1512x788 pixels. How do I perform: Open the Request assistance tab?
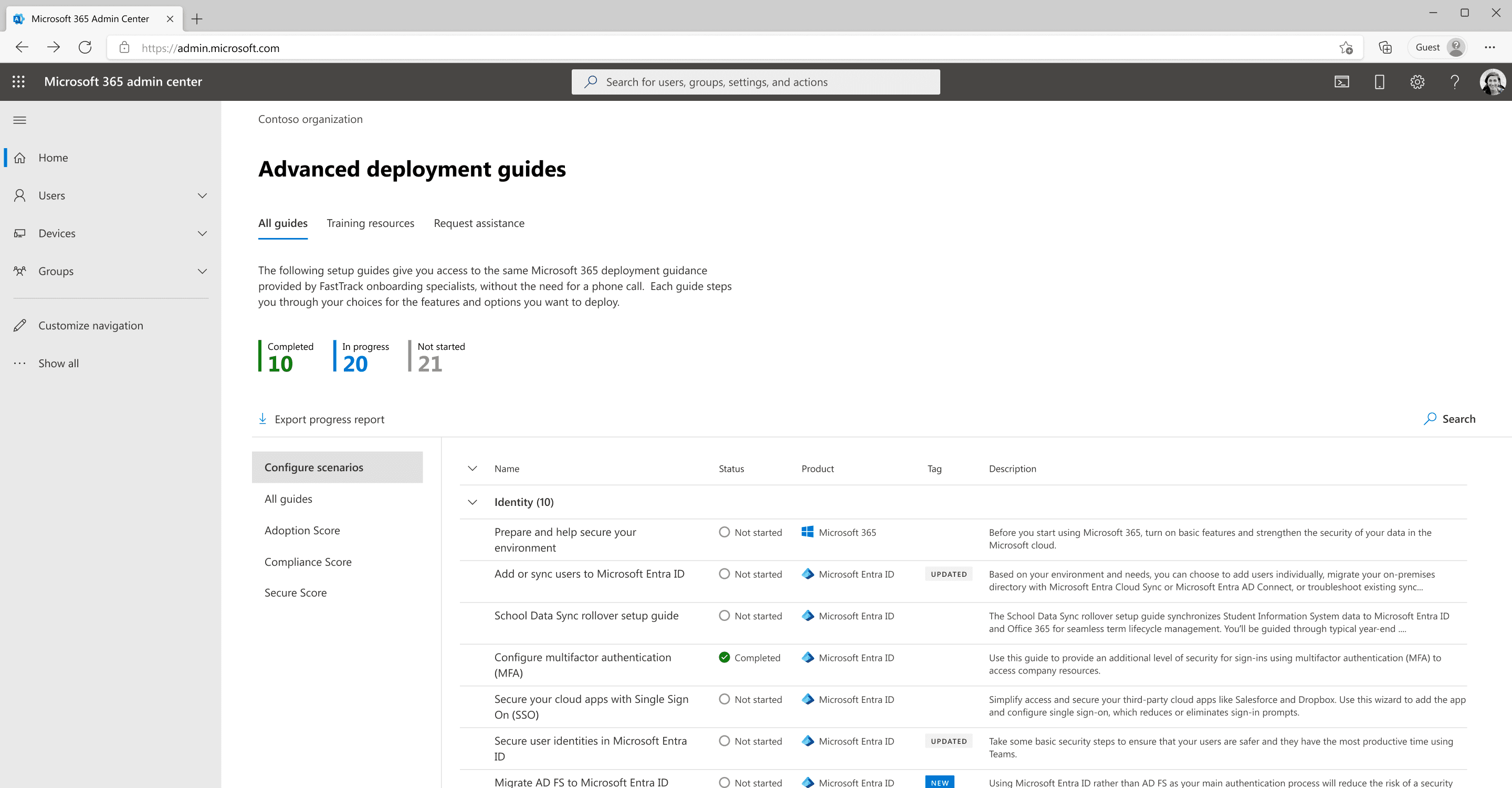[479, 223]
